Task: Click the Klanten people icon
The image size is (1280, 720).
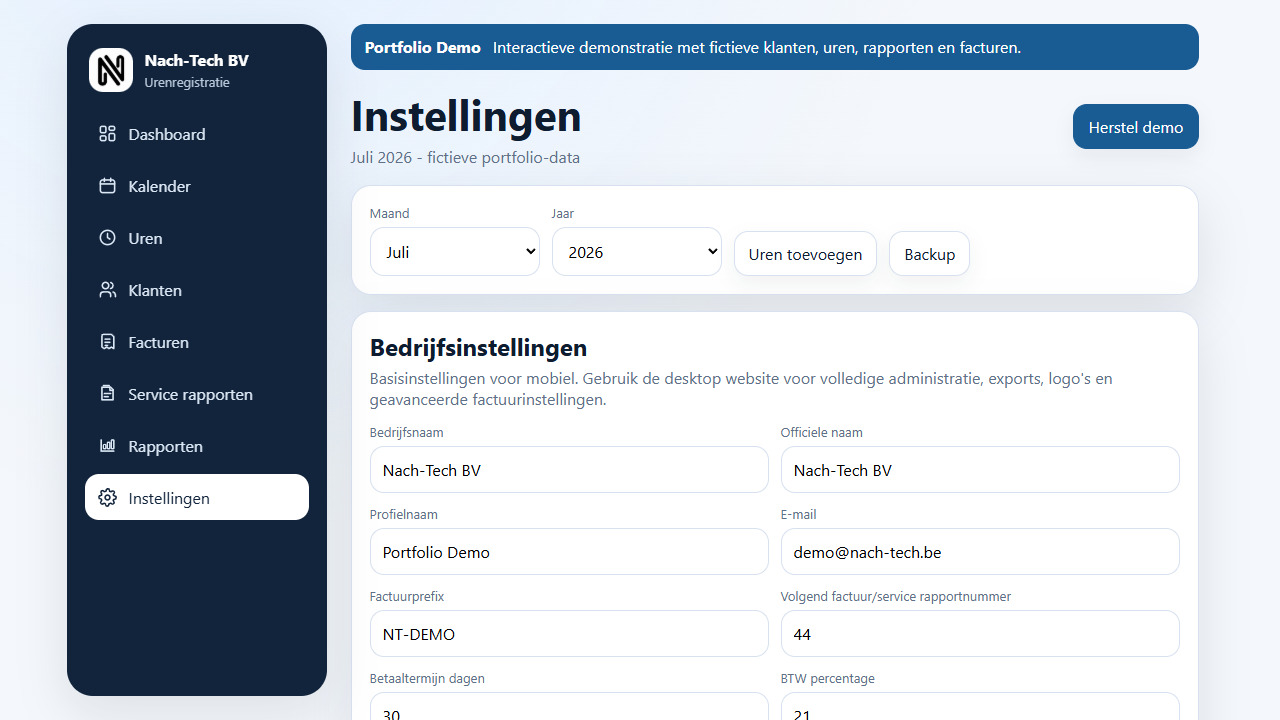Action: coord(107,290)
